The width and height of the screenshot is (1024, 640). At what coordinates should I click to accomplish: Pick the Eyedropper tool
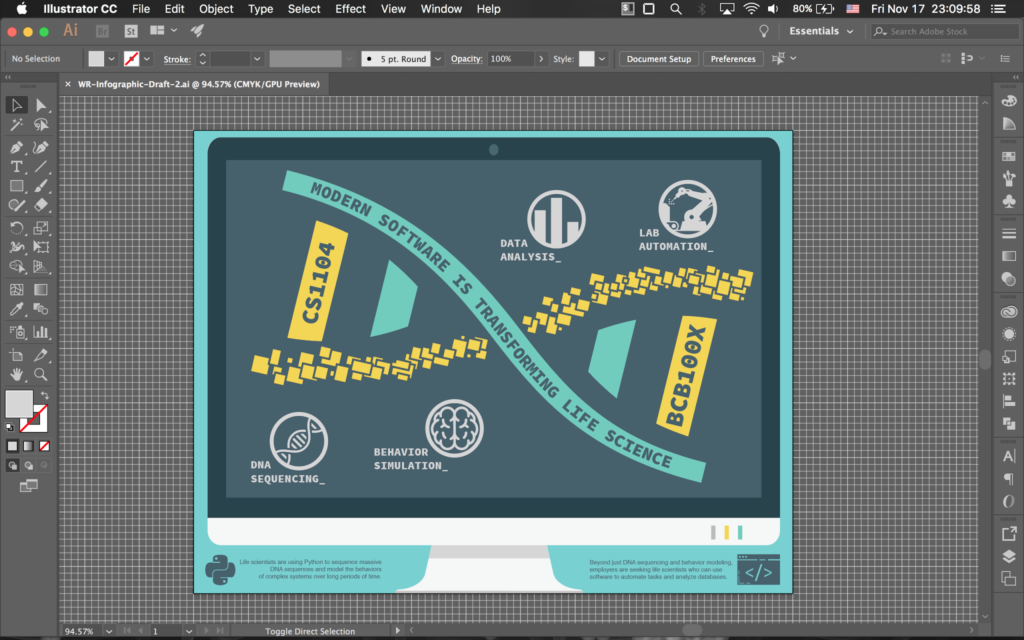(x=17, y=310)
